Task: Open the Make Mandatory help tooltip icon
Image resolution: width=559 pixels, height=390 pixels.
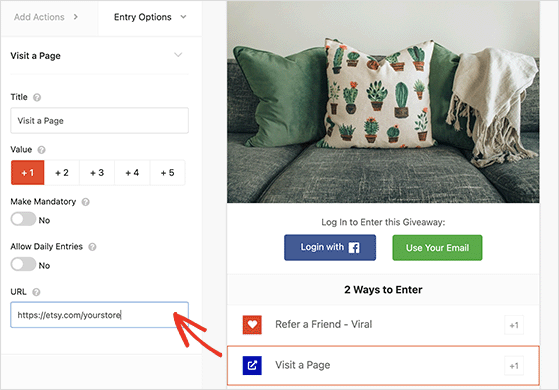Action: (x=86, y=202)
